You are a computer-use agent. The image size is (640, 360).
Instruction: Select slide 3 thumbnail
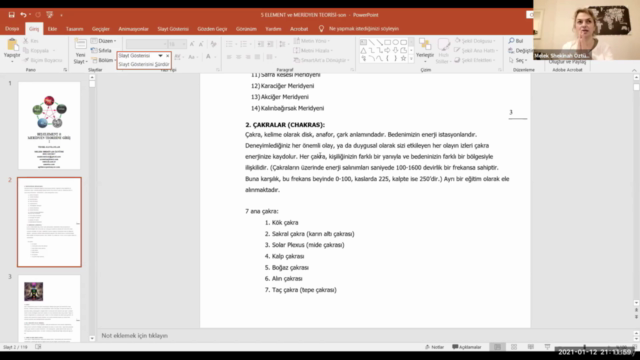point(49,308)
